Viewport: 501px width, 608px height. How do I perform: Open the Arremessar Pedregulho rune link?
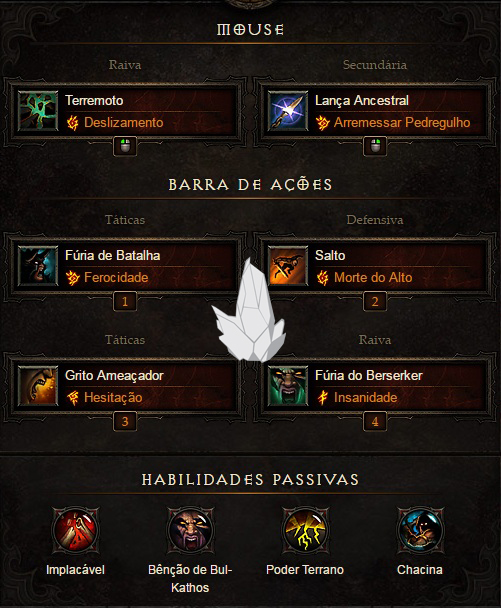point(402,123)
